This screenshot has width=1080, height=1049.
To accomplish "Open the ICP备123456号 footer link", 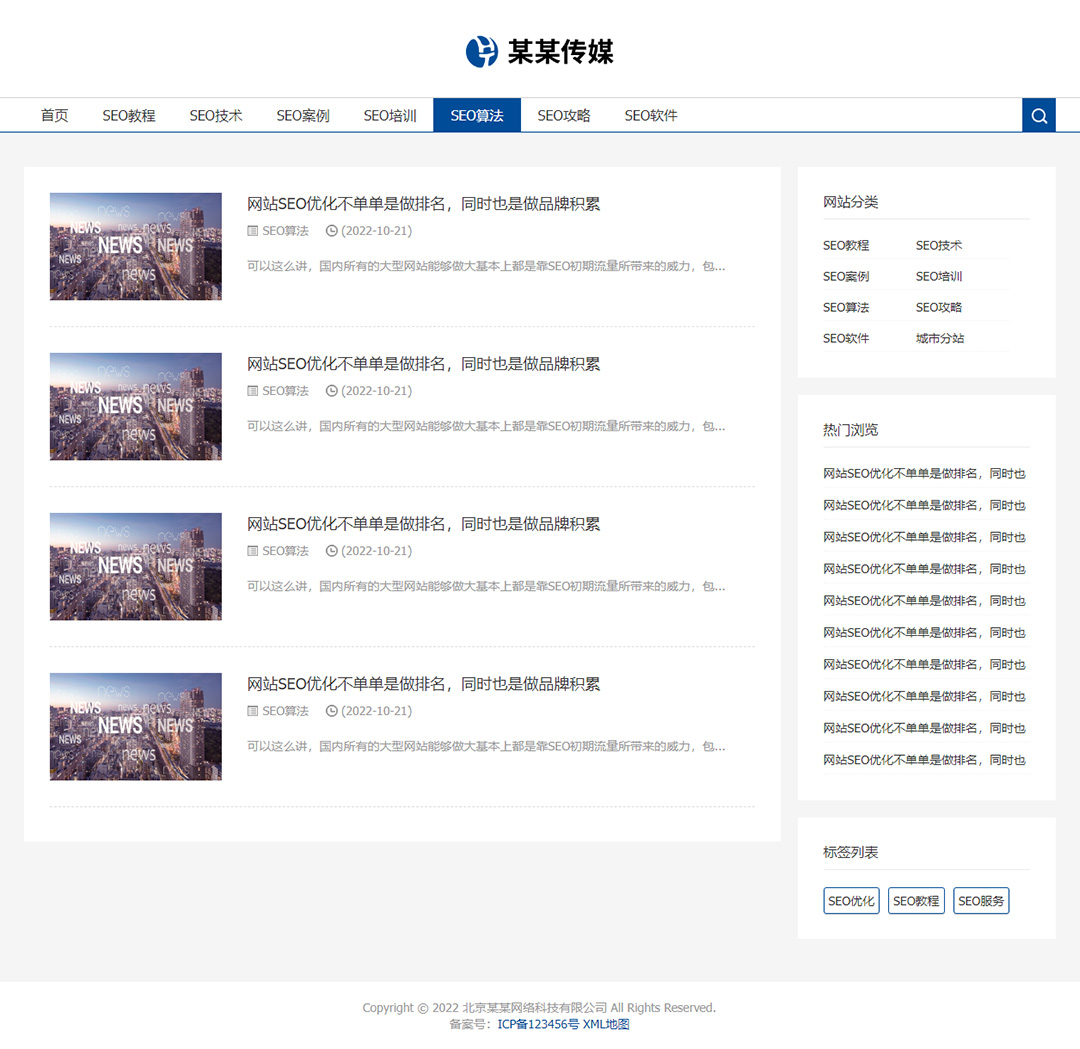I will tap(538, 1024).
